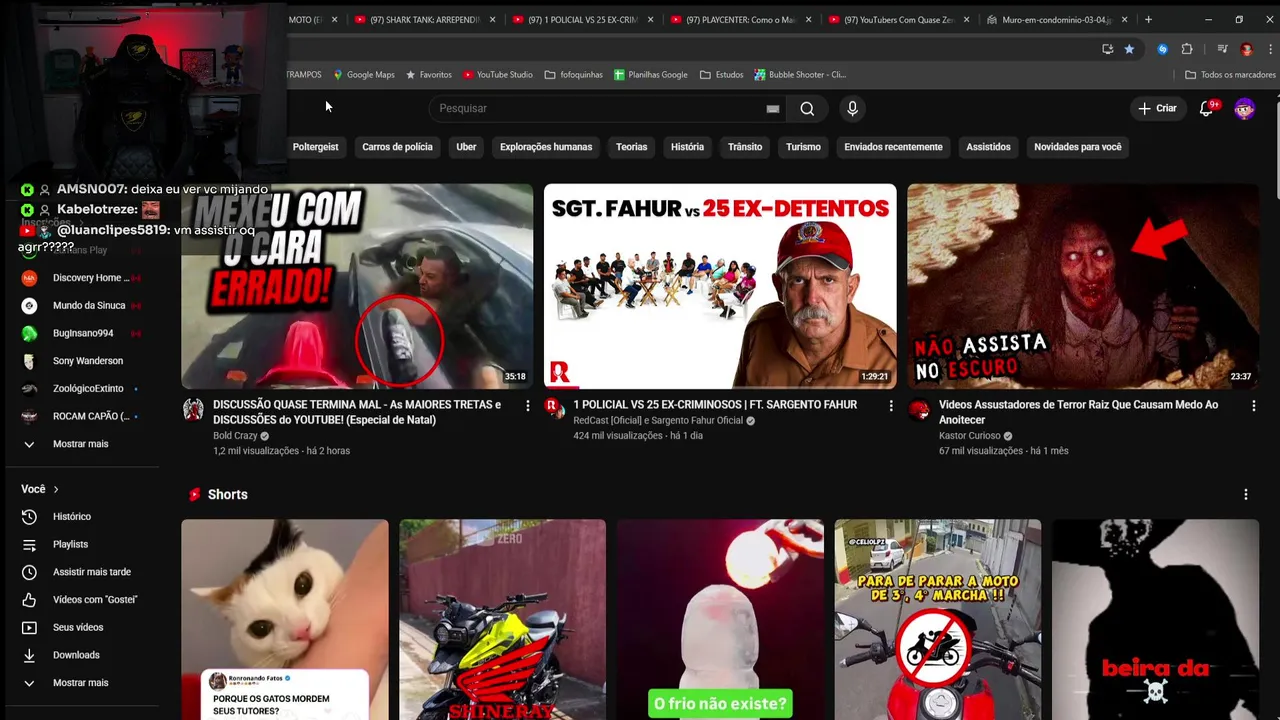The width and height of the screenshot is (1280, 720).
Task: Select the Teorias filter chip
Action: (631, 147)
